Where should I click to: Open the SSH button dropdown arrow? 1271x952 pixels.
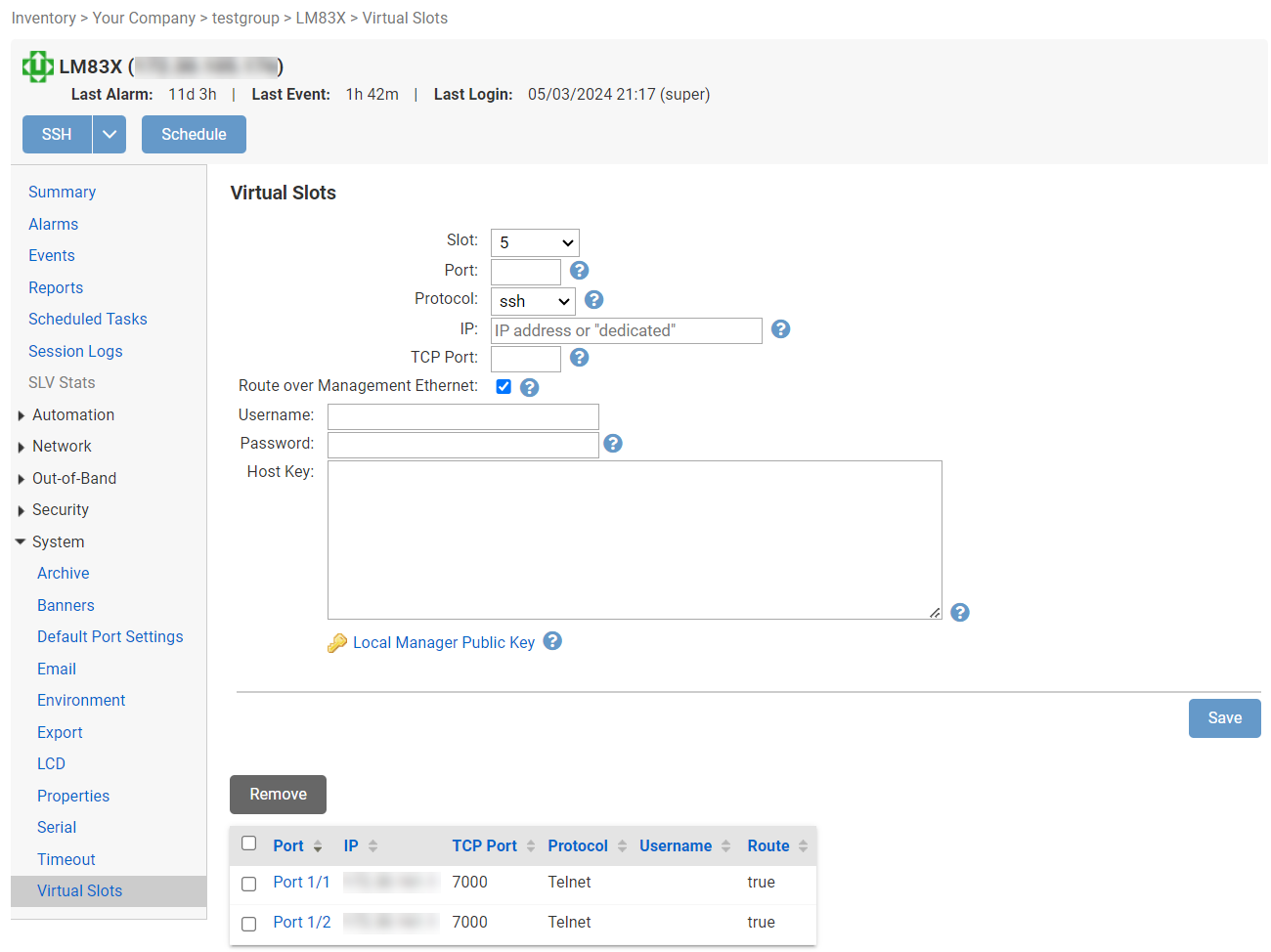[x=110, y=135]
